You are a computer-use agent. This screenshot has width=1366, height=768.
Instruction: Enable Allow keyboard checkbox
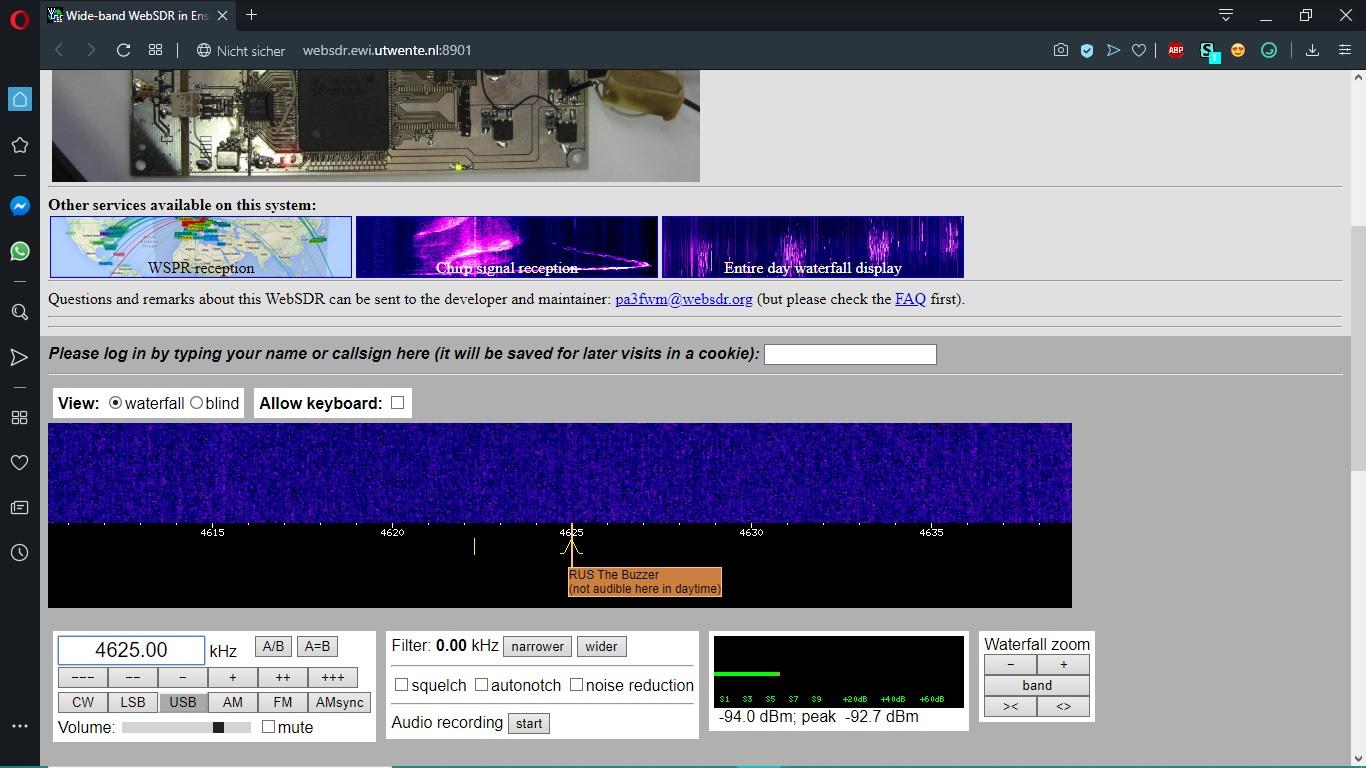(398, 403)
